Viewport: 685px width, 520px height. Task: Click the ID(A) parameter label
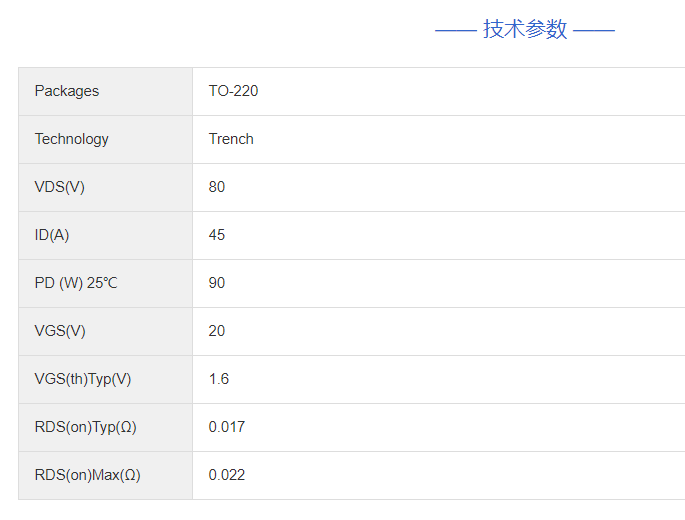52,235
